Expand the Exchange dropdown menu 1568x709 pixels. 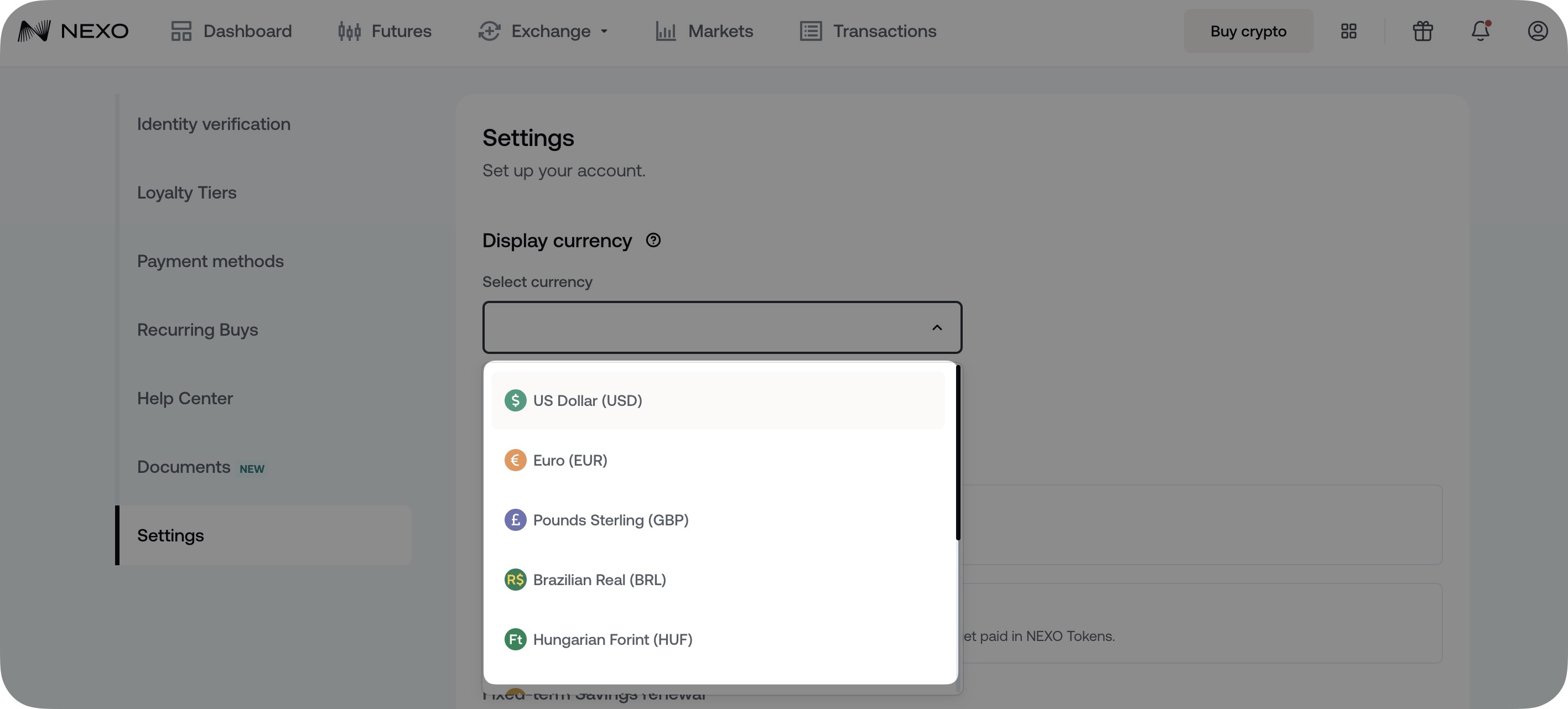[x=543, y=31]
